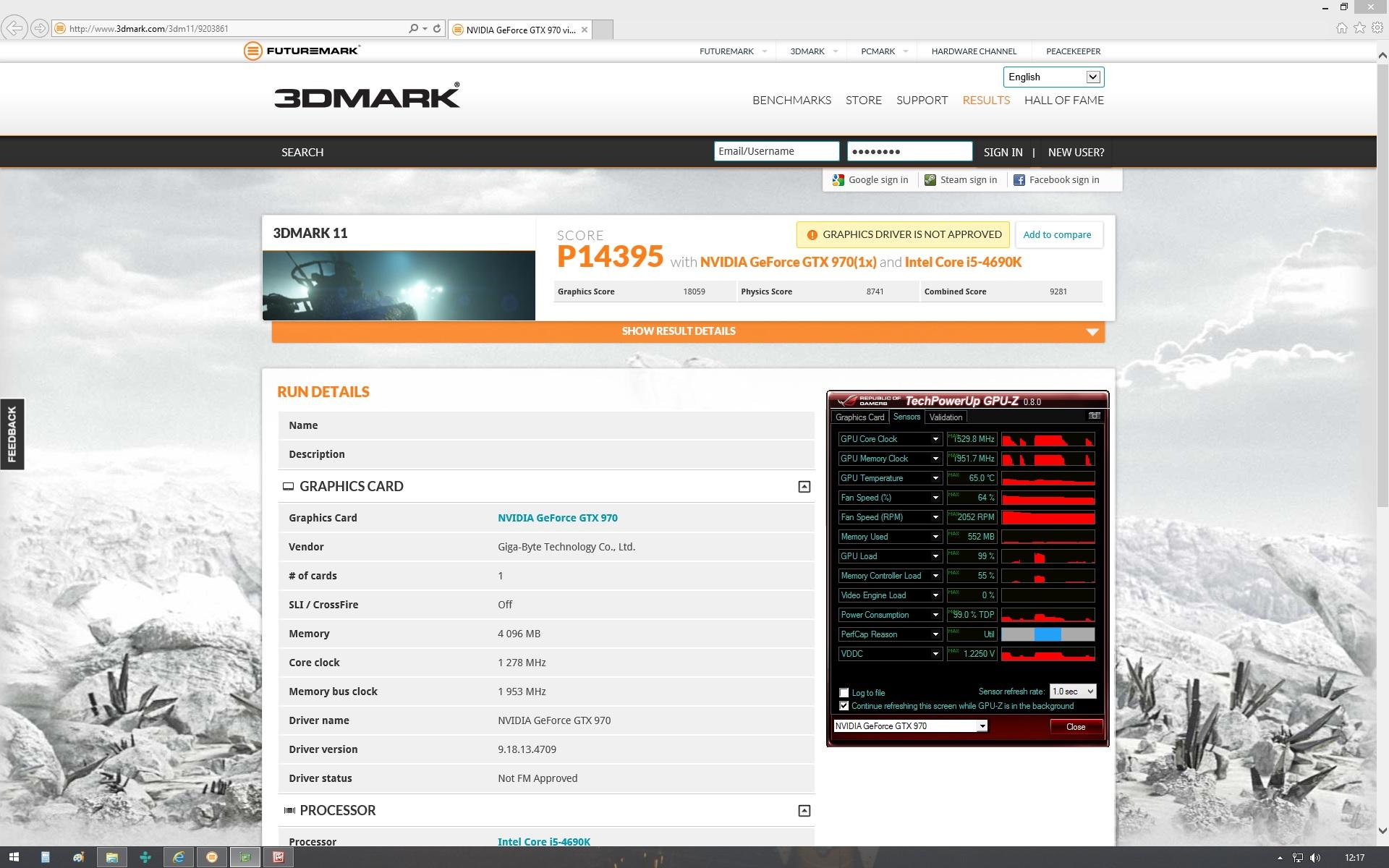Click the Email/Username input field
The image size is (1389, 868).
(776, 151)
